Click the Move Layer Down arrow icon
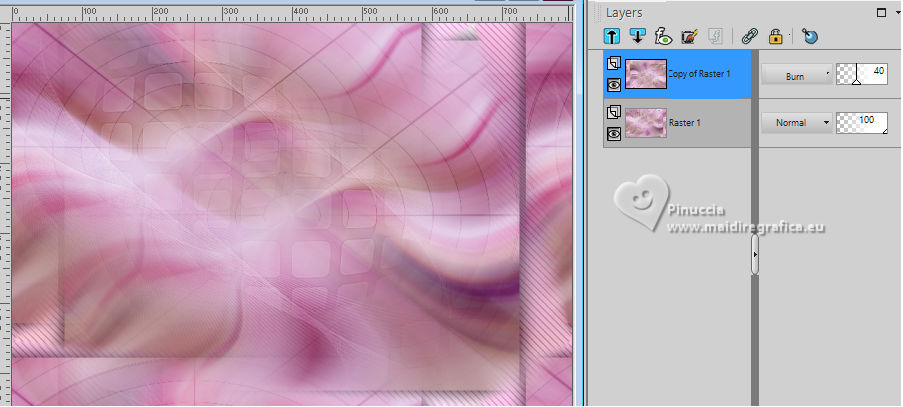This screenshot has height=407, width=903. pos(637,36)
